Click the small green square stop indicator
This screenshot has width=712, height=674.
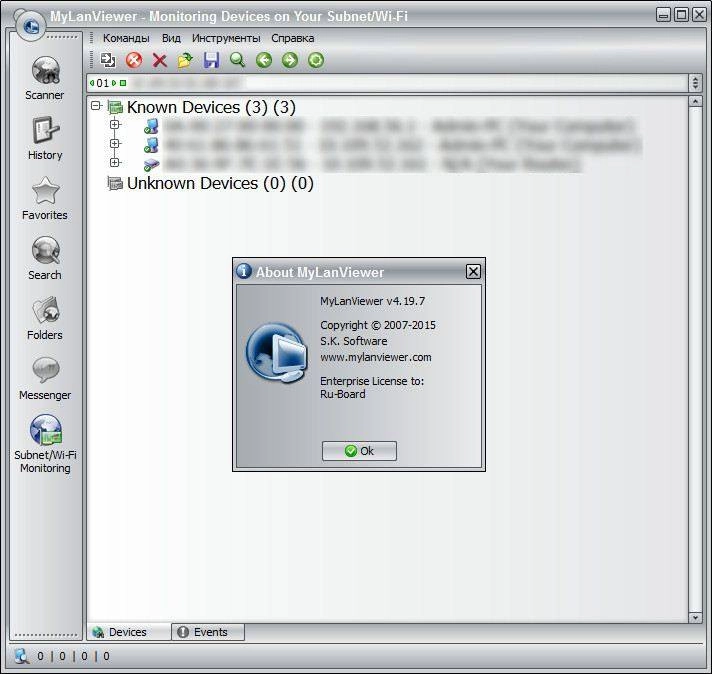pyautogui.click(x=123, y=83)
